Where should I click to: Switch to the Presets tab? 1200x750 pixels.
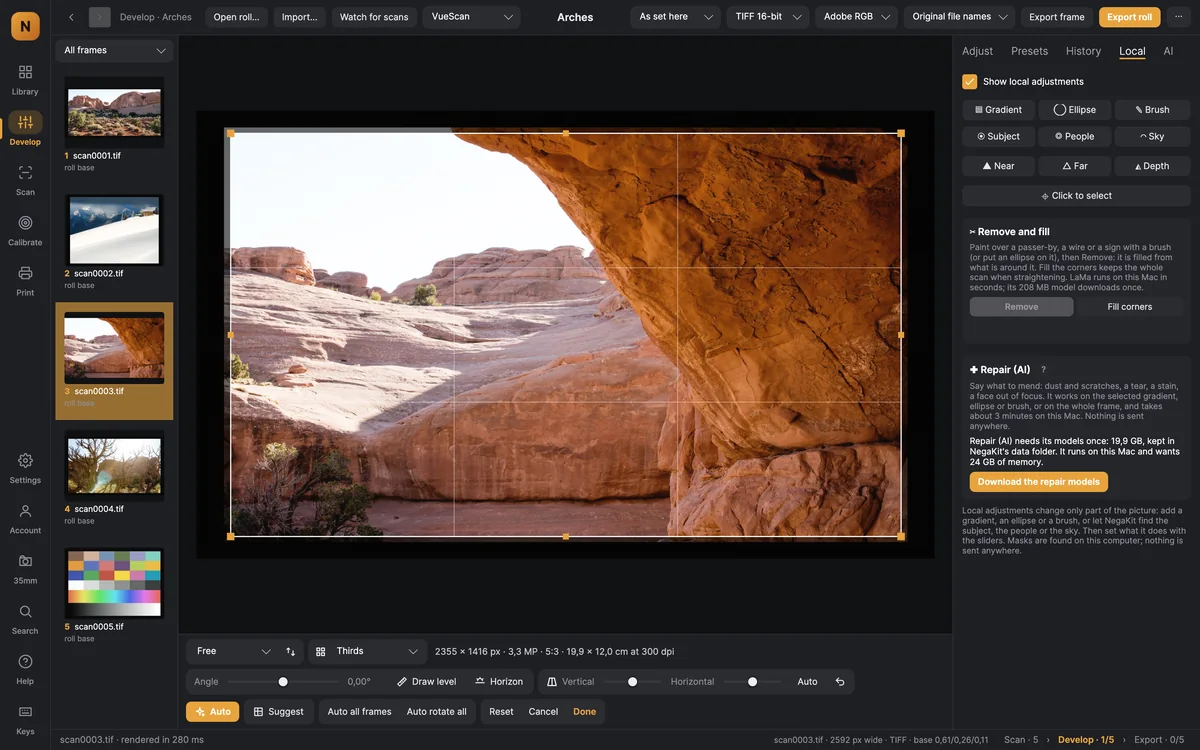(1029, 51)
